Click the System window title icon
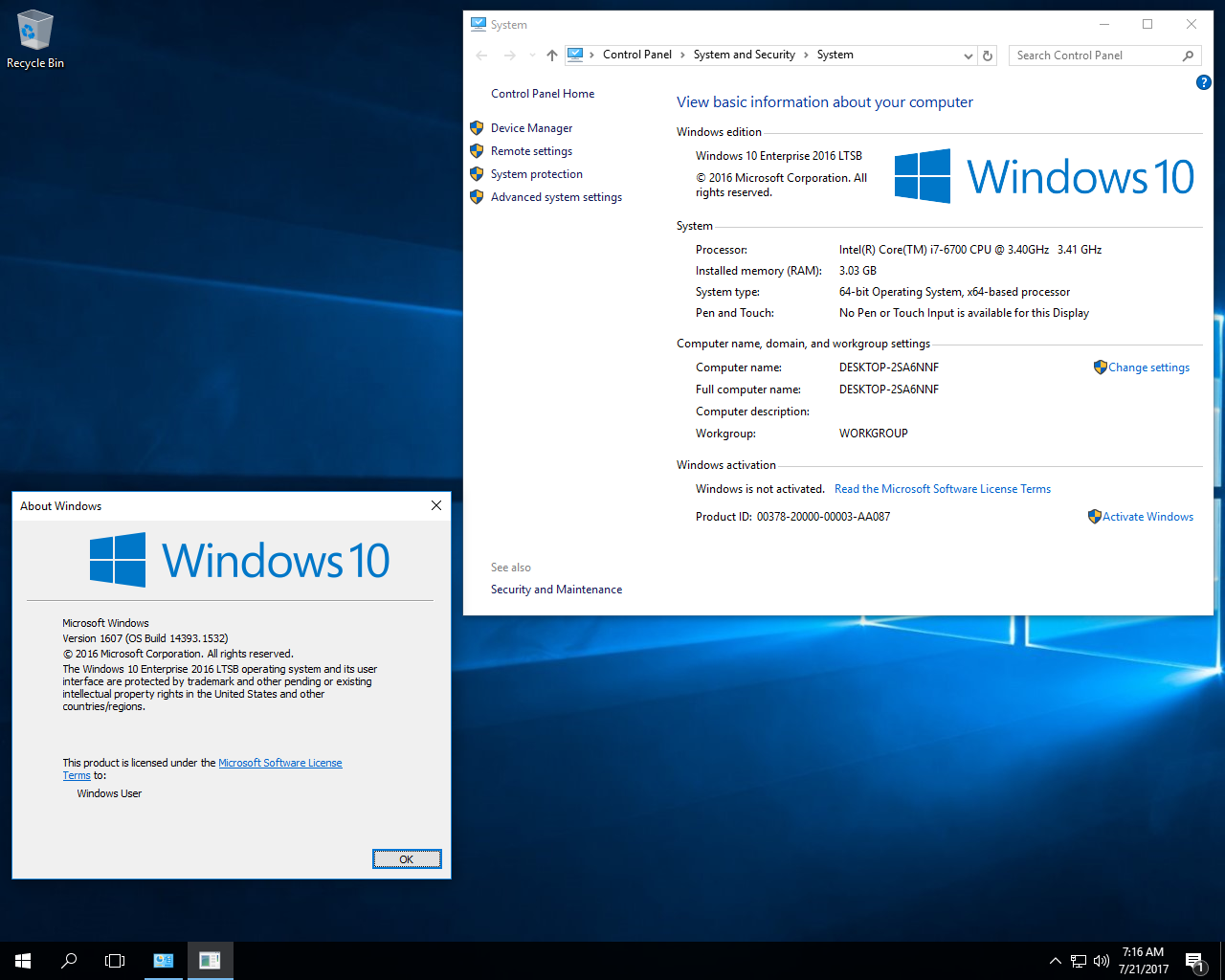The width and height of the screenshot is (1225, 980). pos(479,24)
